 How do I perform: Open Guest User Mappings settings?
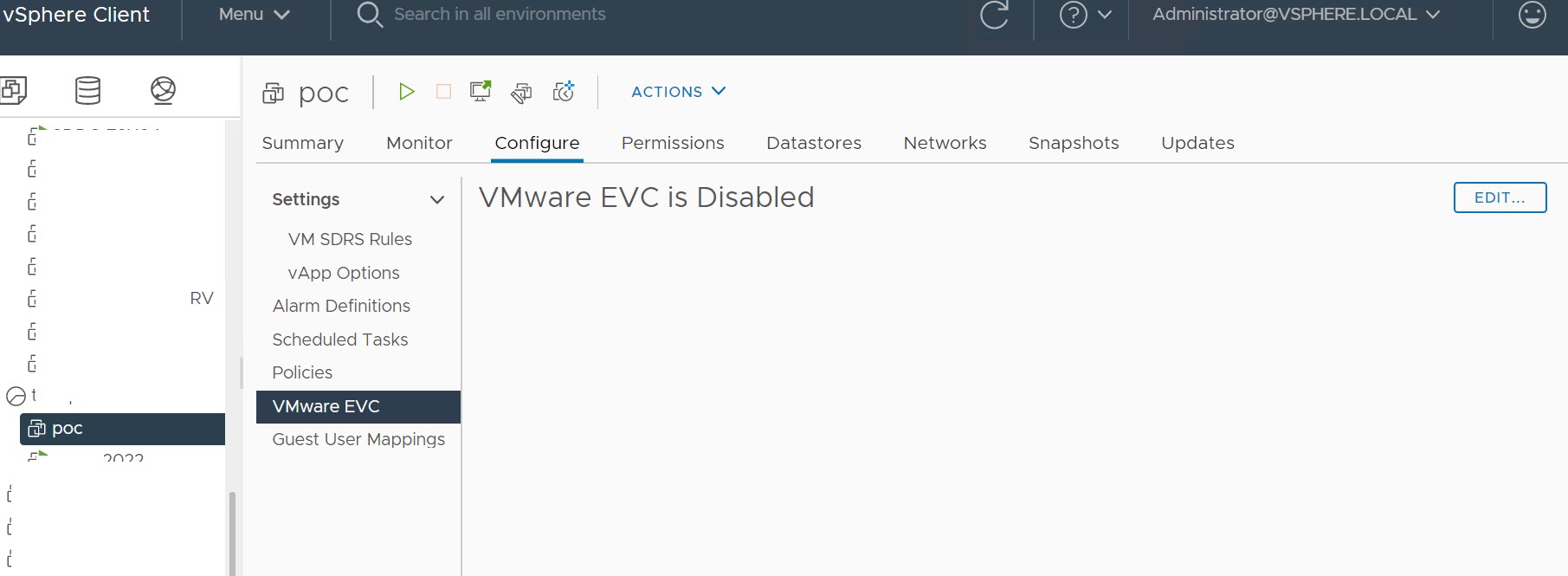358,439
